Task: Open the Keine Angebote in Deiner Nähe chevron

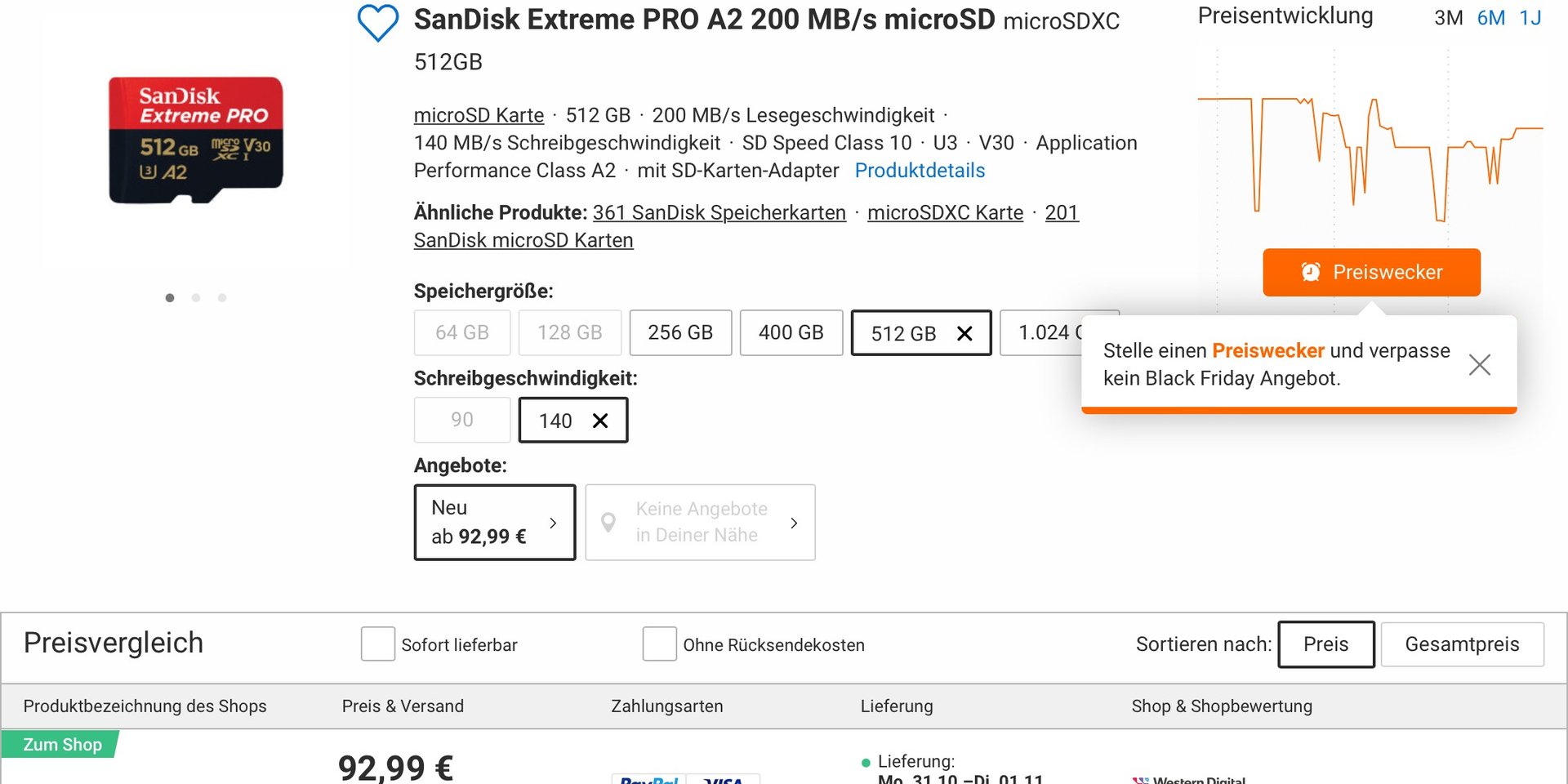Action: coord(794,523)
